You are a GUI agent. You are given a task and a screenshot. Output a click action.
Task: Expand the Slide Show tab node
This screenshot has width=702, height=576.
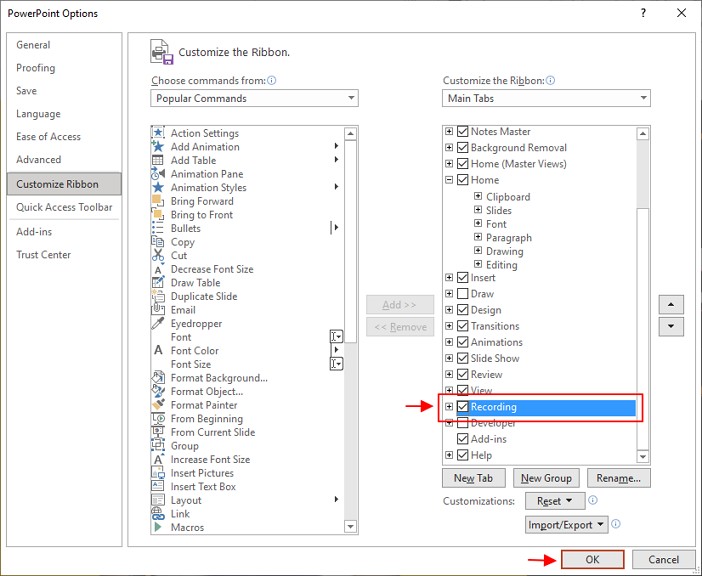click(x=449, y=358)
